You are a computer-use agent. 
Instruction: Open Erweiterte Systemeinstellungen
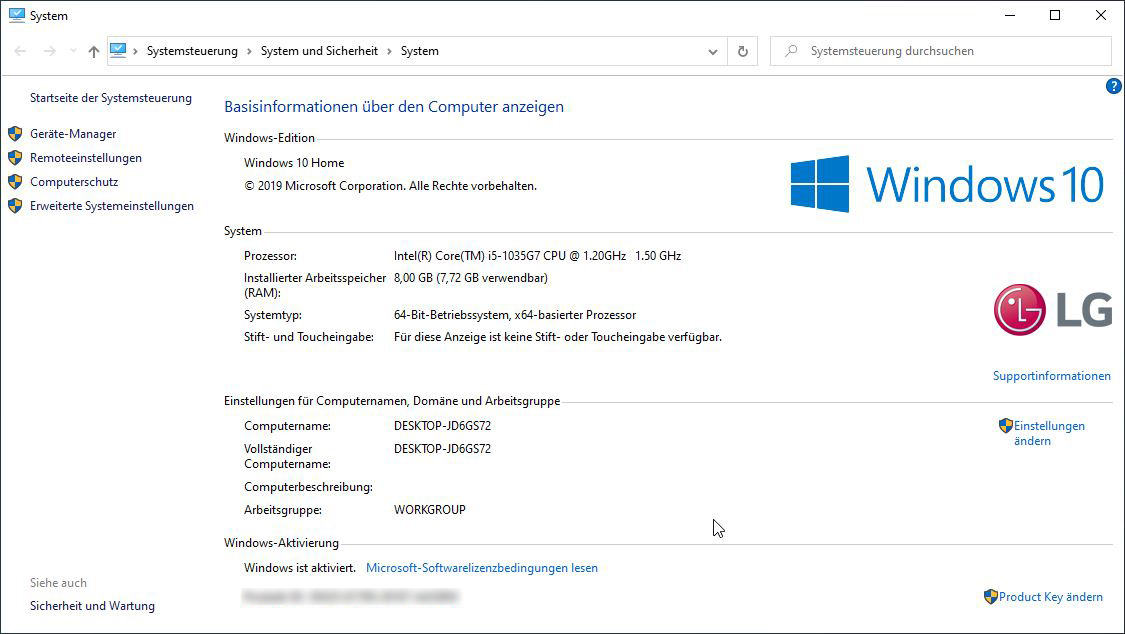[x=112, y=206]
